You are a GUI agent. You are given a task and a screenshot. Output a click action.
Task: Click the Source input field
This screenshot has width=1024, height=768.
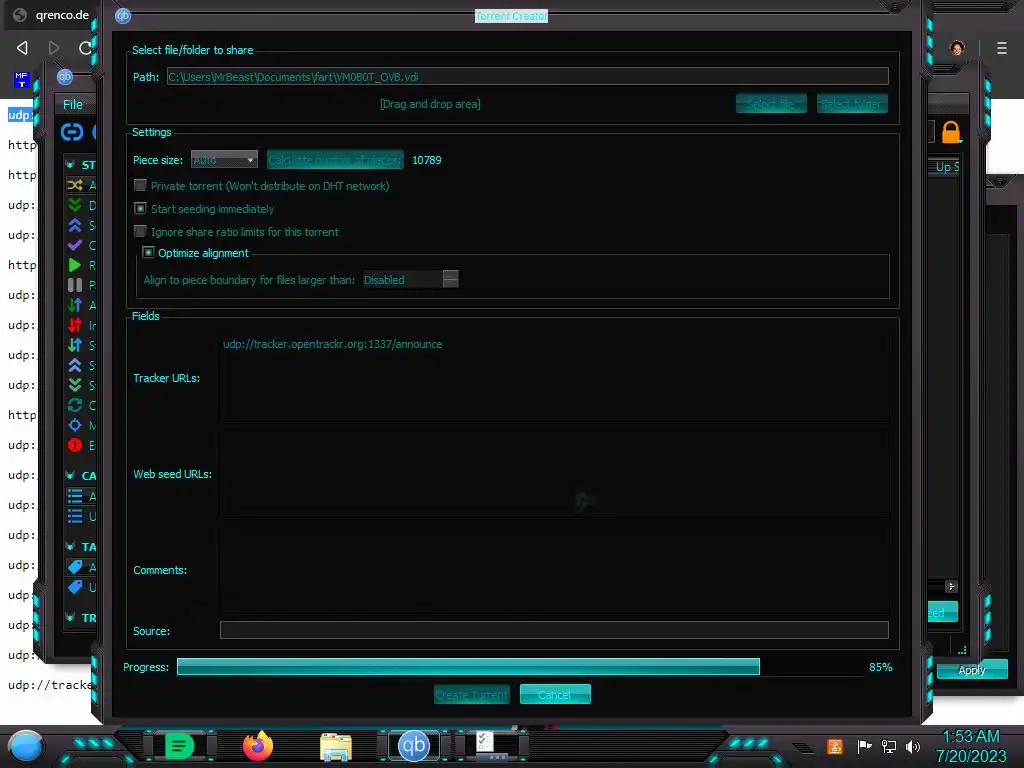click(554, 630)
